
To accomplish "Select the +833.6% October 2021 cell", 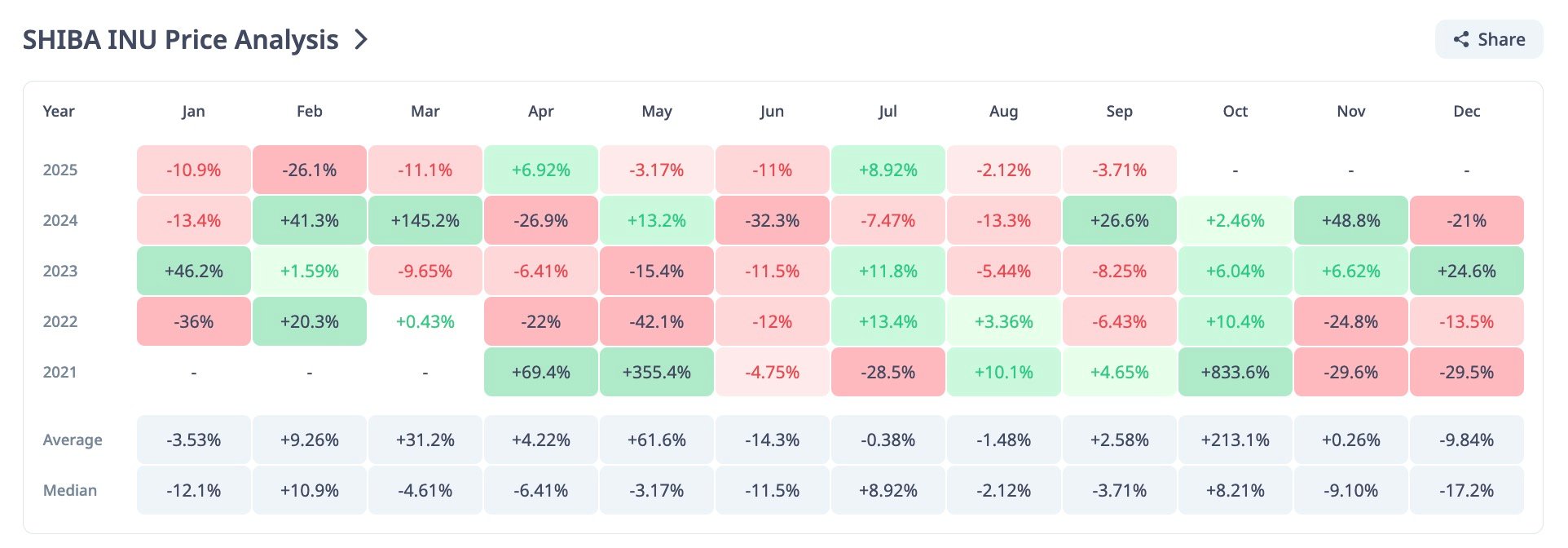I will tap(1235, 372).
